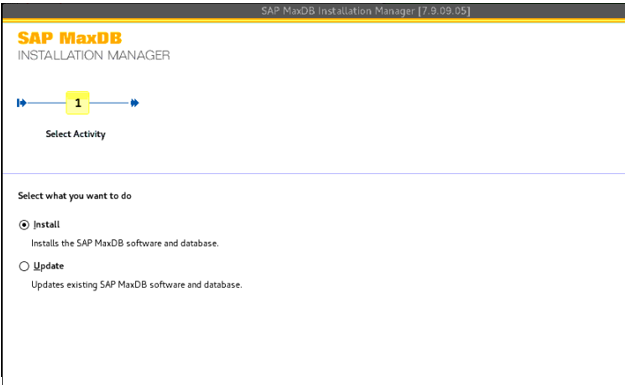Click "Select what you want to do" text
The width and height of the screenshot is (626, 385).
(x=75, y=196)
